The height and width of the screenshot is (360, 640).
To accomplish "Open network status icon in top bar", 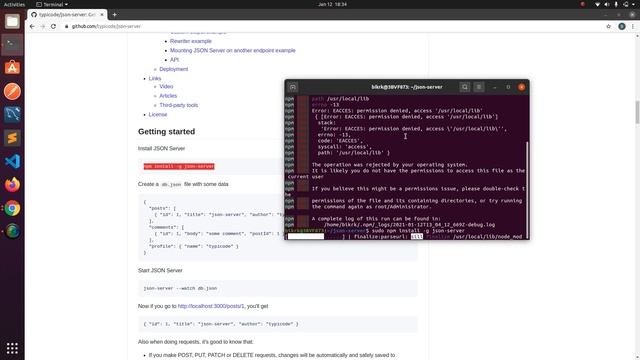I will [598, 4].
